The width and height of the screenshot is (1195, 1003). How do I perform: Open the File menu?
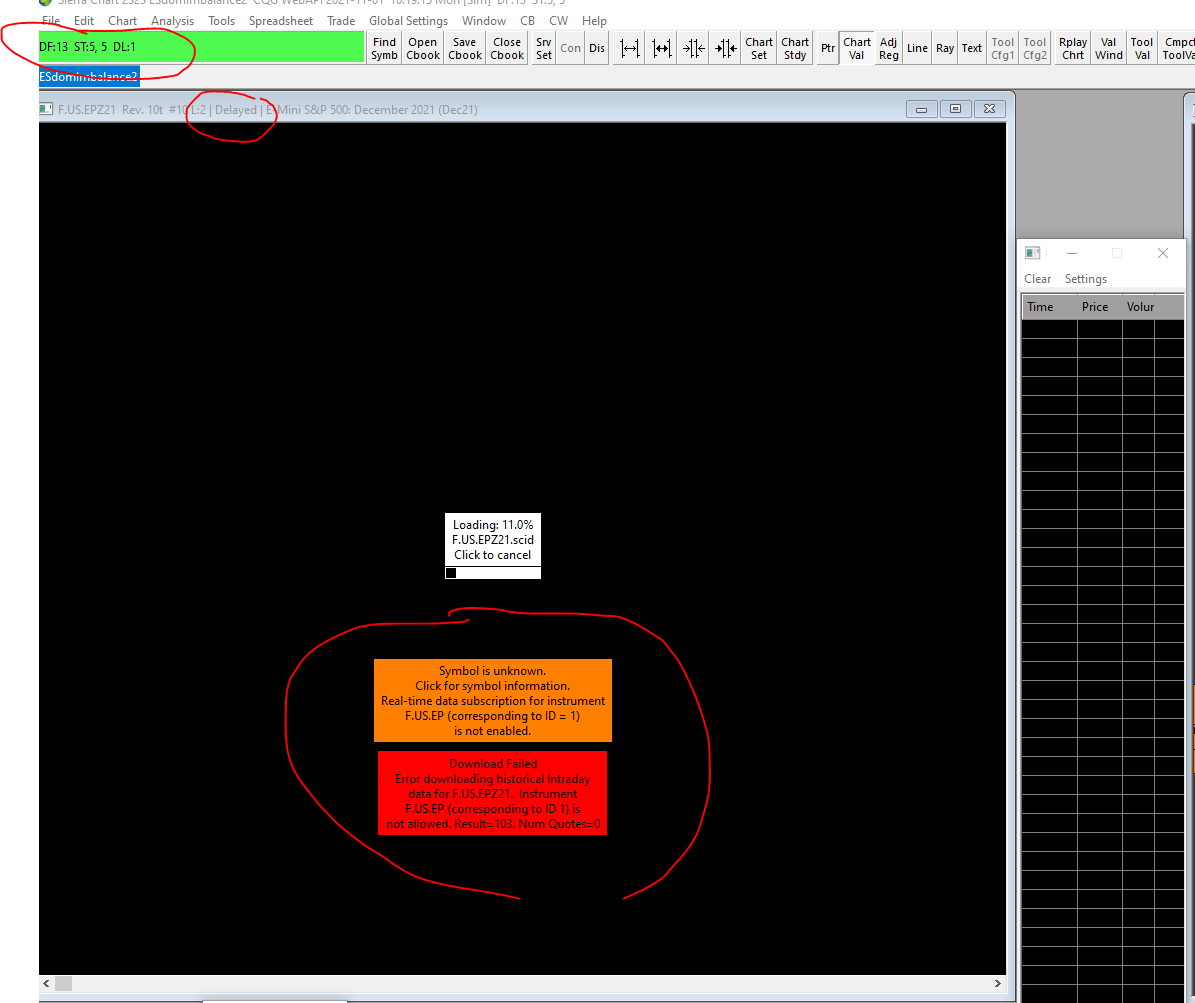(50, 21)
